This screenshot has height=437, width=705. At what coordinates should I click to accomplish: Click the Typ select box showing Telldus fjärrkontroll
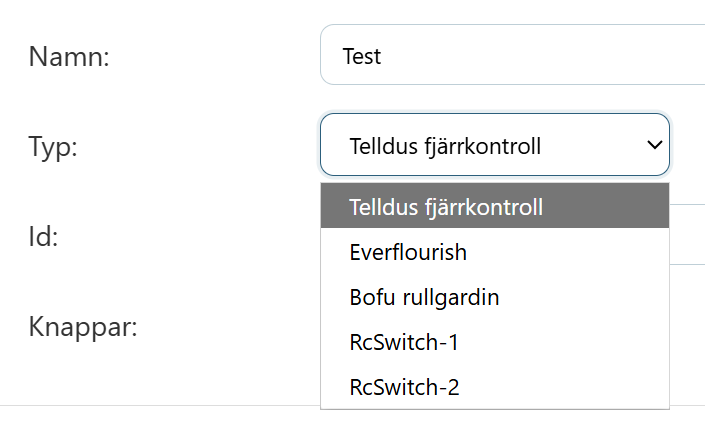click(480, 145)
